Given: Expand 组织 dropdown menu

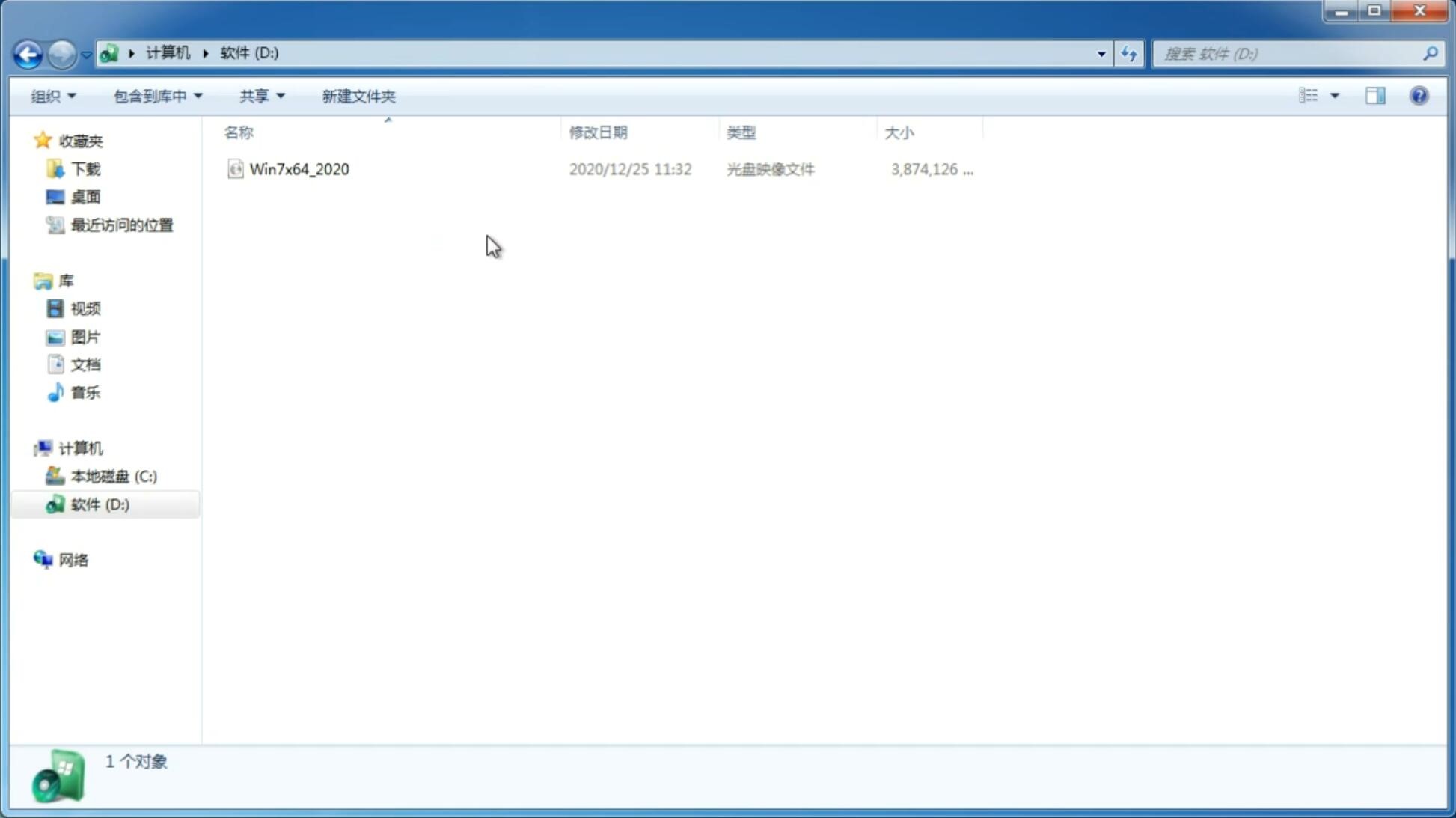Looking at the screenshot, I should pos(52,95).
